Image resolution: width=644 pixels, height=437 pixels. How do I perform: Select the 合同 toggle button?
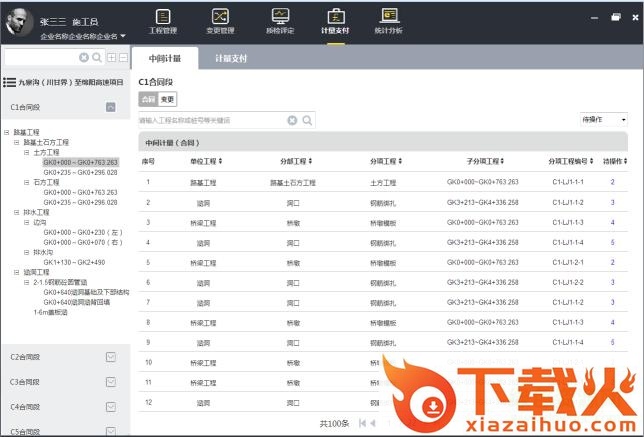click(148, 100)
